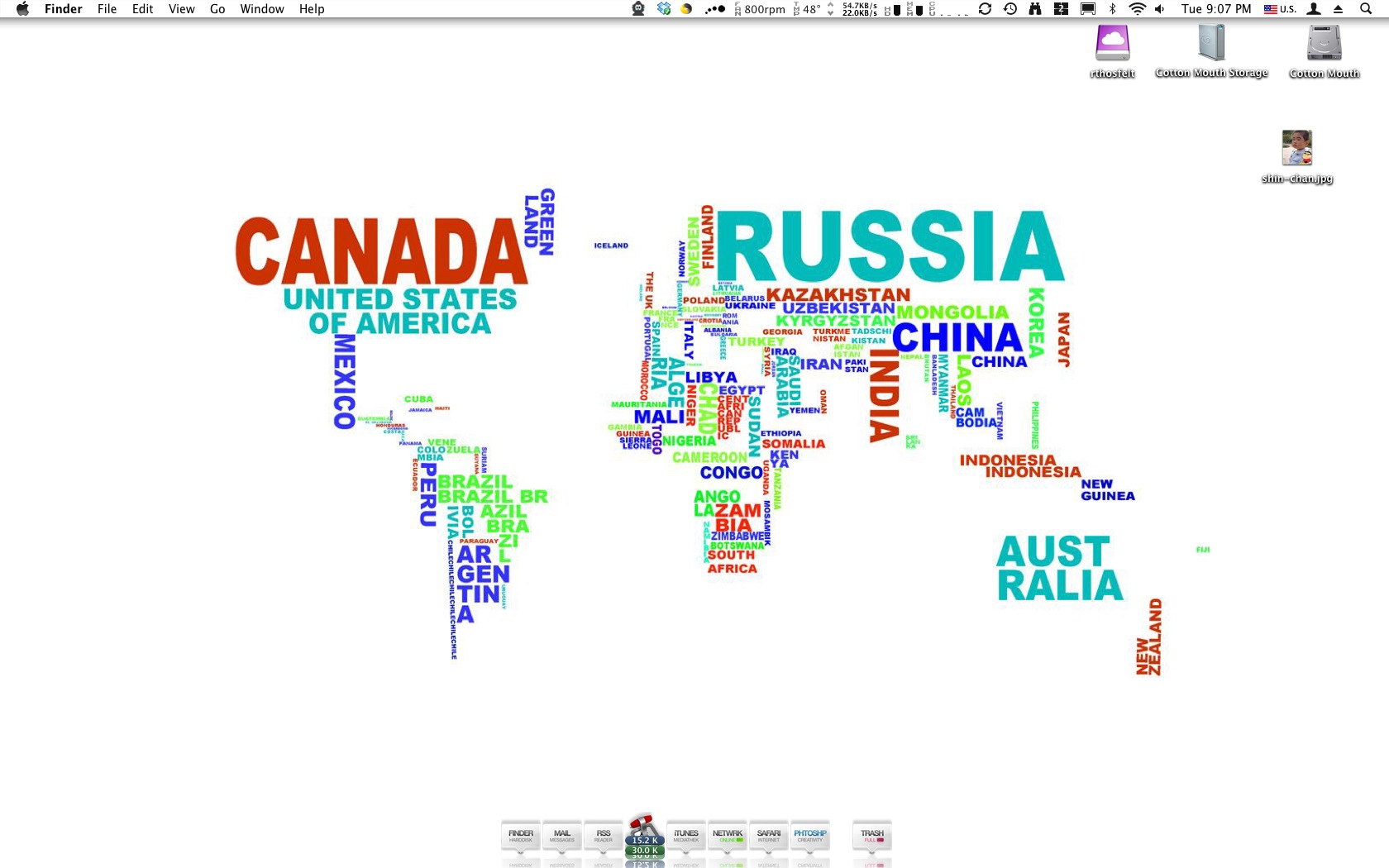Viewport: 1389px width, 868px height.
Task: Click the network monitor dock icon showing 15.2 K
Action: tap(645, 836)
